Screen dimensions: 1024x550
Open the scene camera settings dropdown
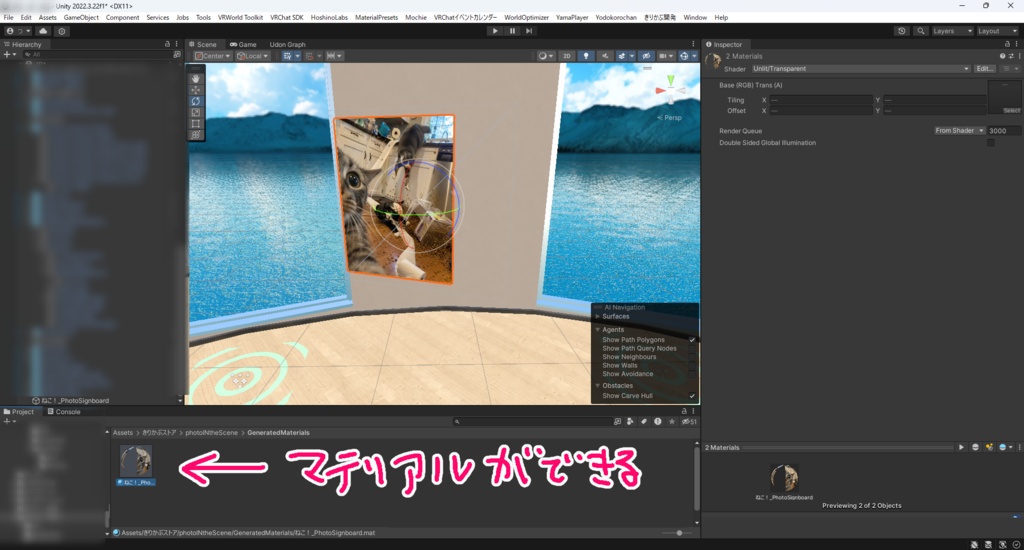click(666, 56)
